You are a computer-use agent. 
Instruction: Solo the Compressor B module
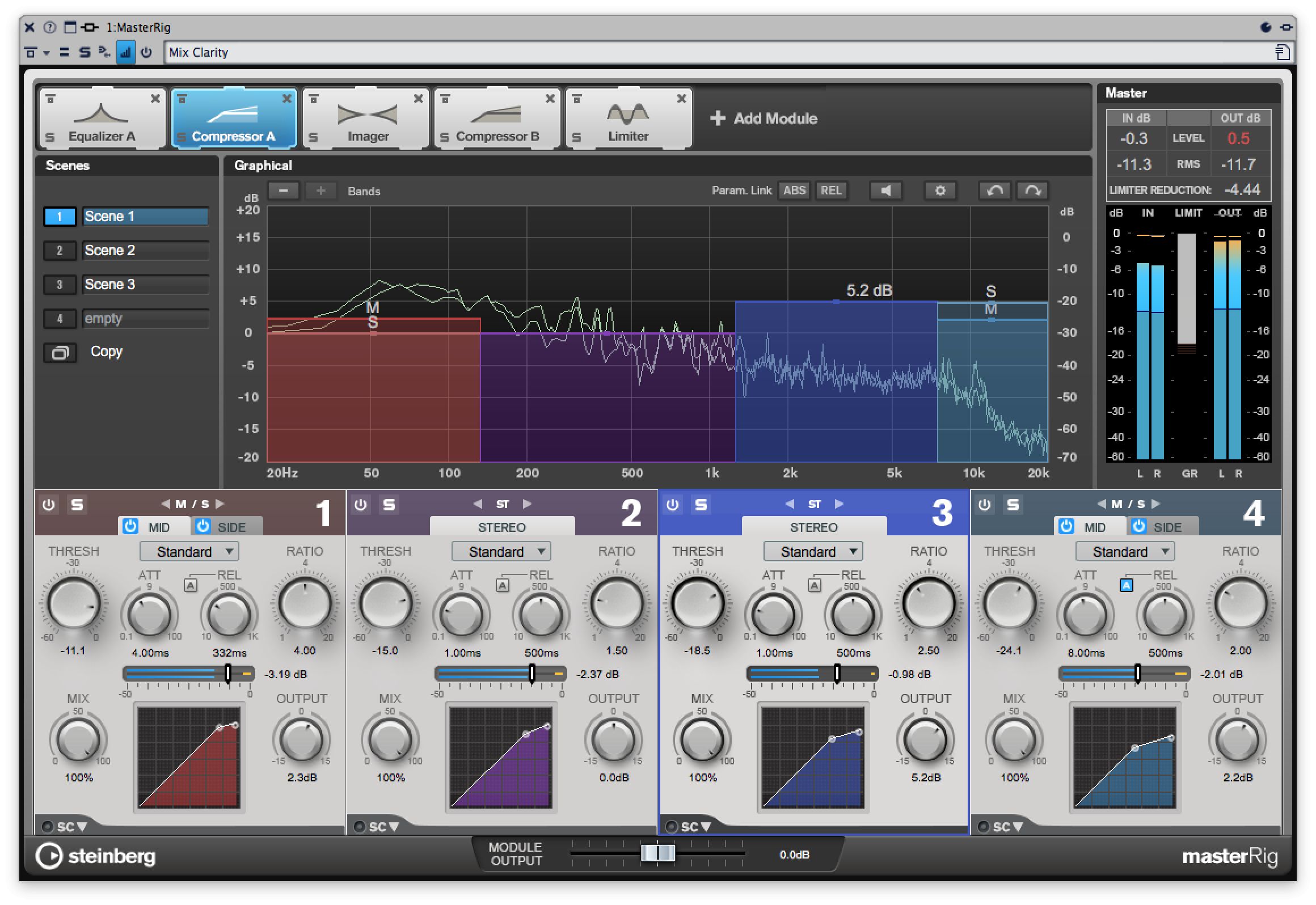coord(445,137)
